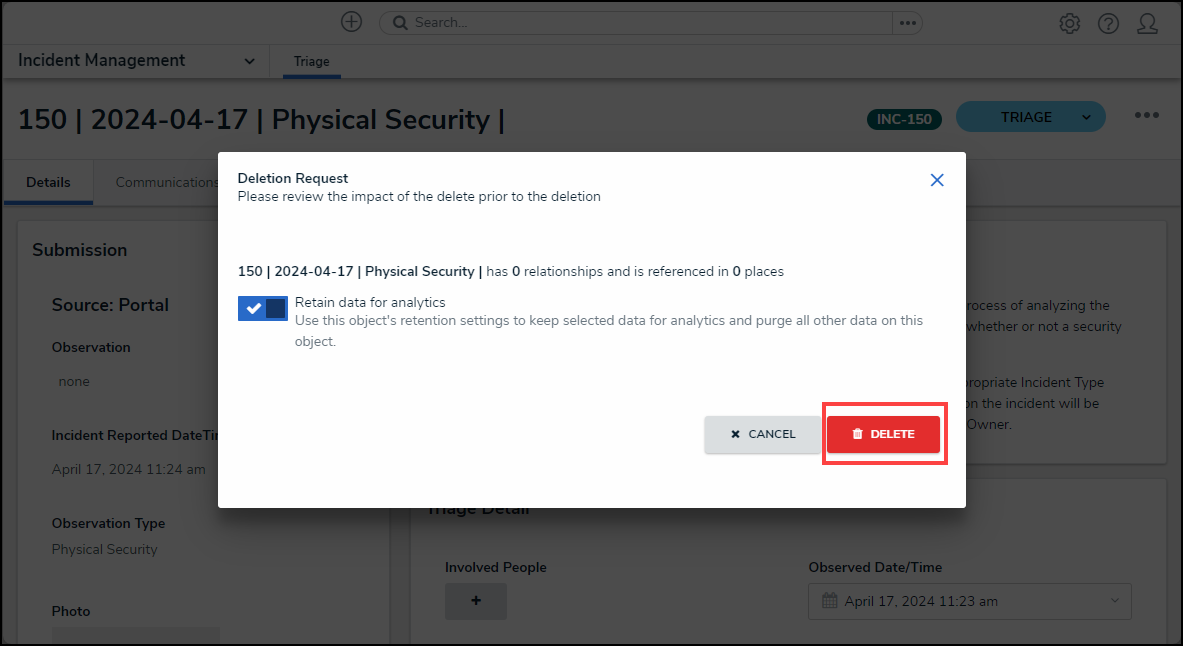This screenshot has width=1183, height=646.
Task: Open the search options ellipsis
Action: pos(907,22)
